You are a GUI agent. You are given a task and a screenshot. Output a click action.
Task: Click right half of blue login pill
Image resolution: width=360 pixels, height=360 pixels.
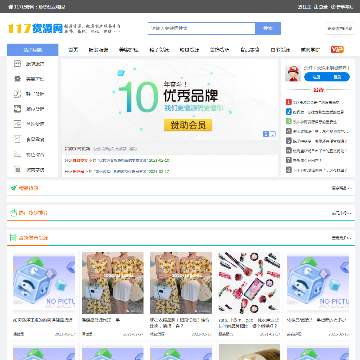pos(338,77)
